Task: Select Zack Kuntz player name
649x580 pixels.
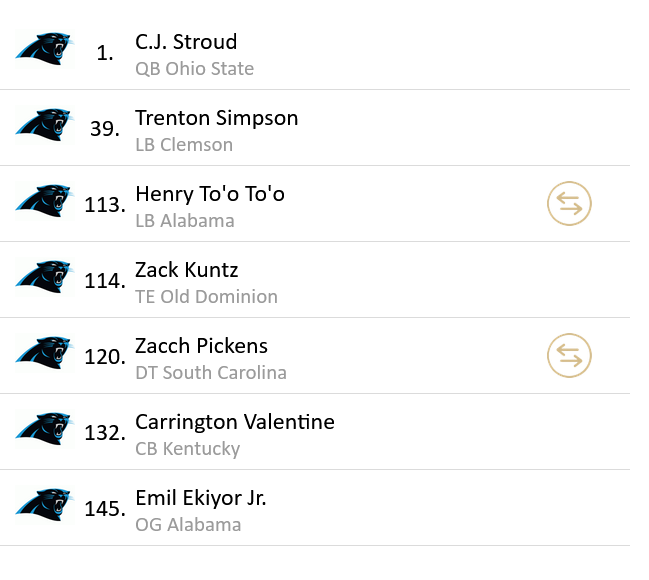Action: [186, 270]
